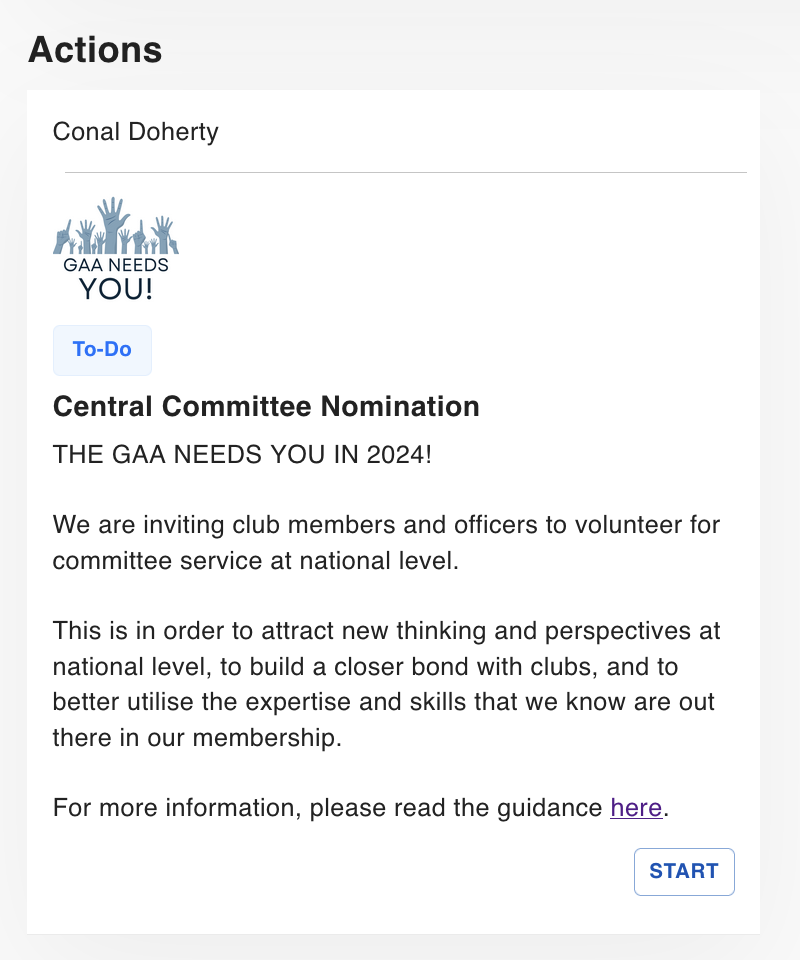Click the Actions page heading

(95, 49)
